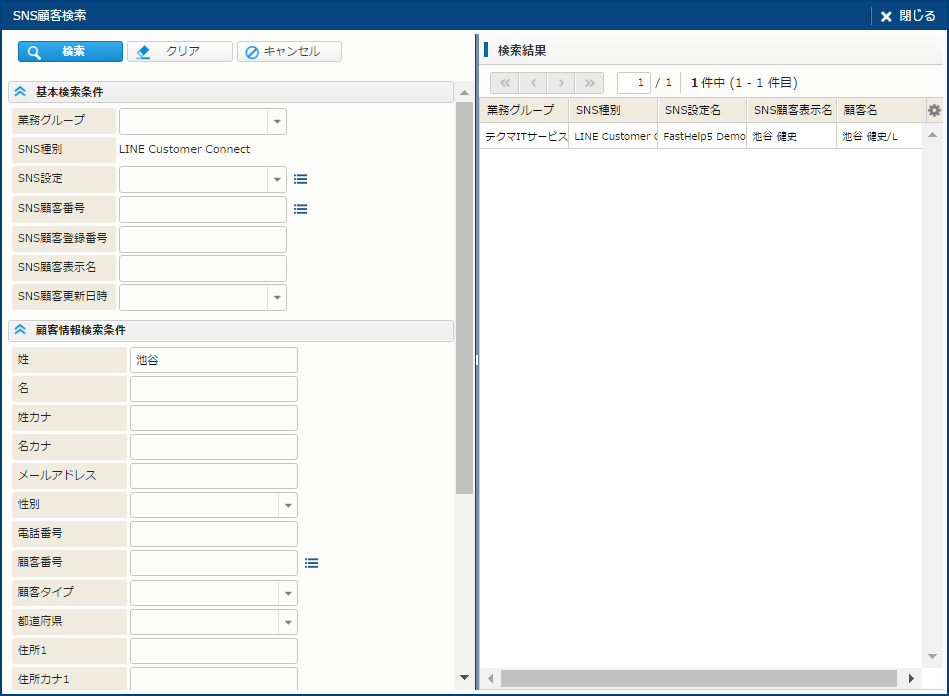Click the 顧客番号 input field
The image size is (949, 696).
(x=214, y=563)
